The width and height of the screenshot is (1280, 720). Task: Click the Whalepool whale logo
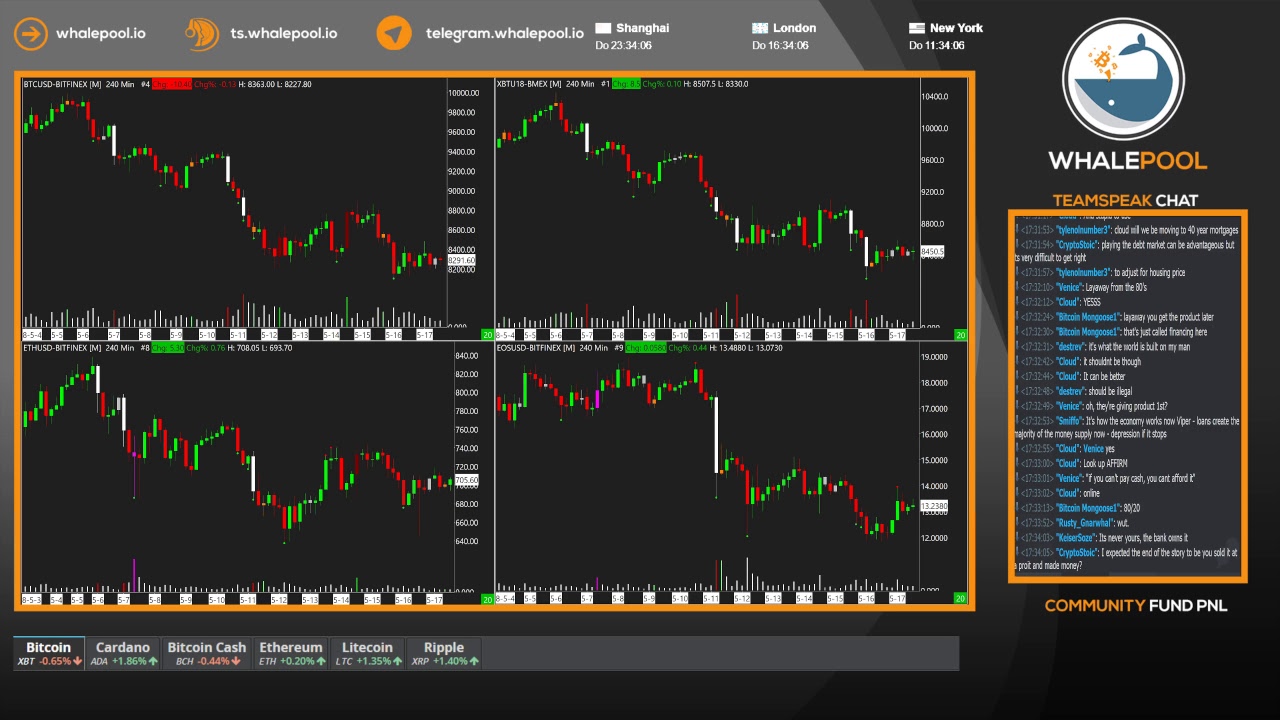click(1124, 79)
